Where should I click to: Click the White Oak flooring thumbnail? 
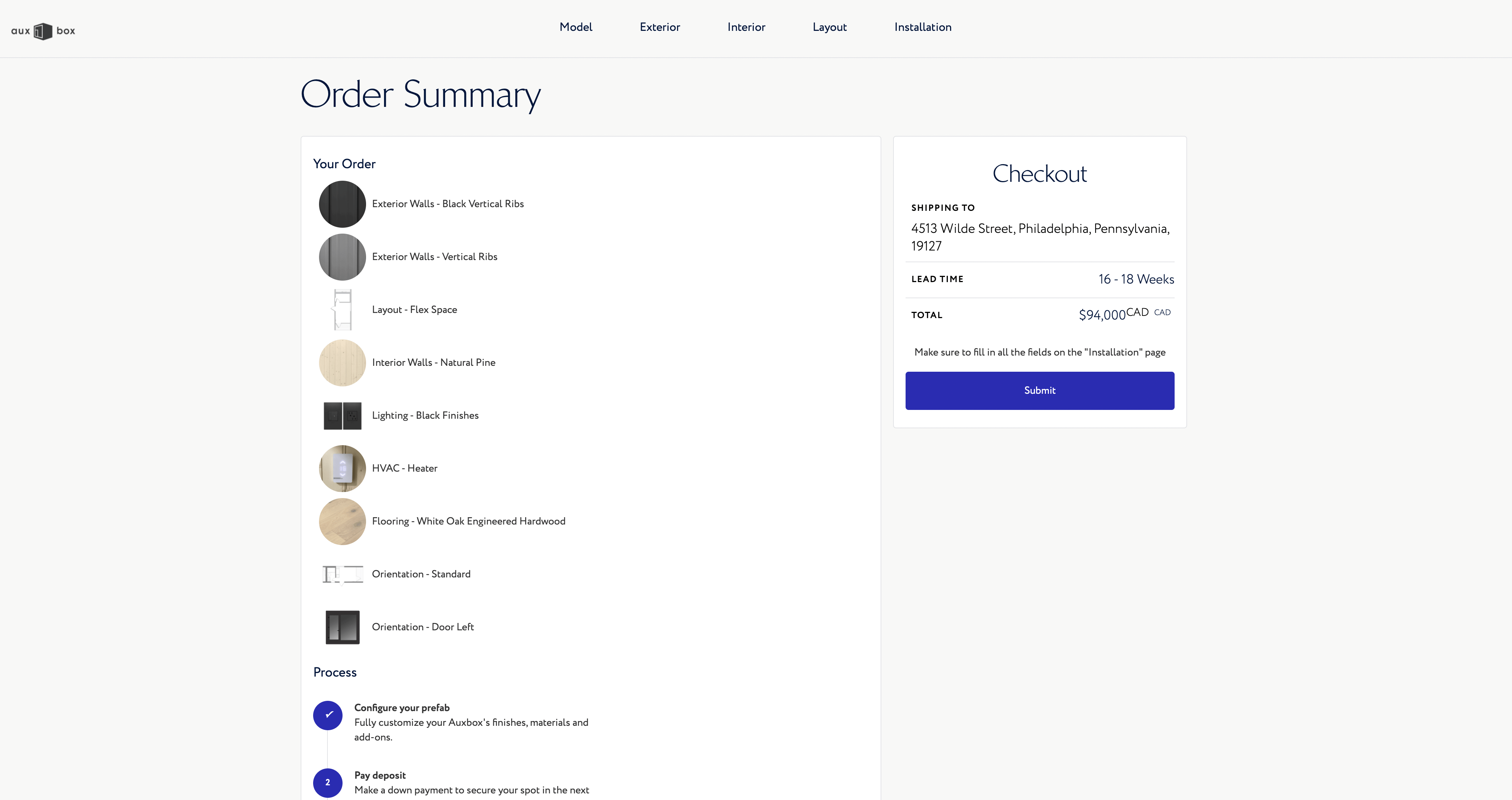click(342, 522)
